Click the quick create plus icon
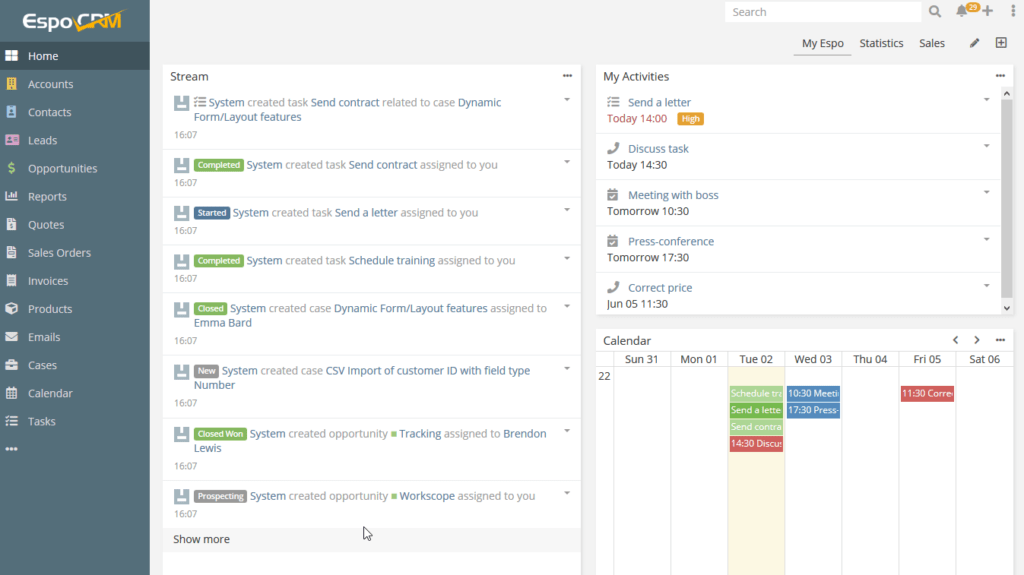 (x=988, y=11)
